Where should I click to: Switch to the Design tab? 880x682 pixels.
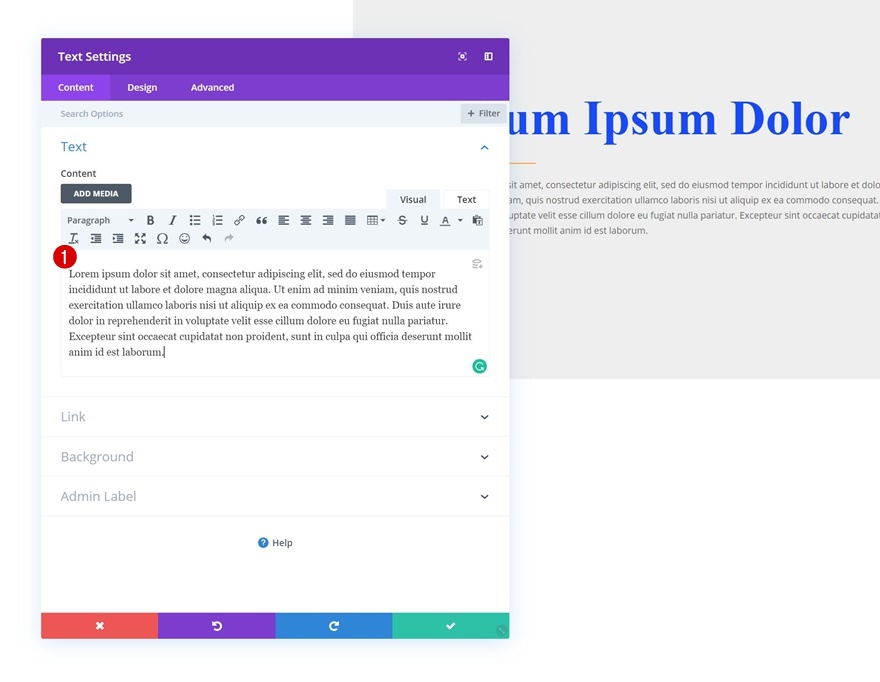click(x=142, y=88)
